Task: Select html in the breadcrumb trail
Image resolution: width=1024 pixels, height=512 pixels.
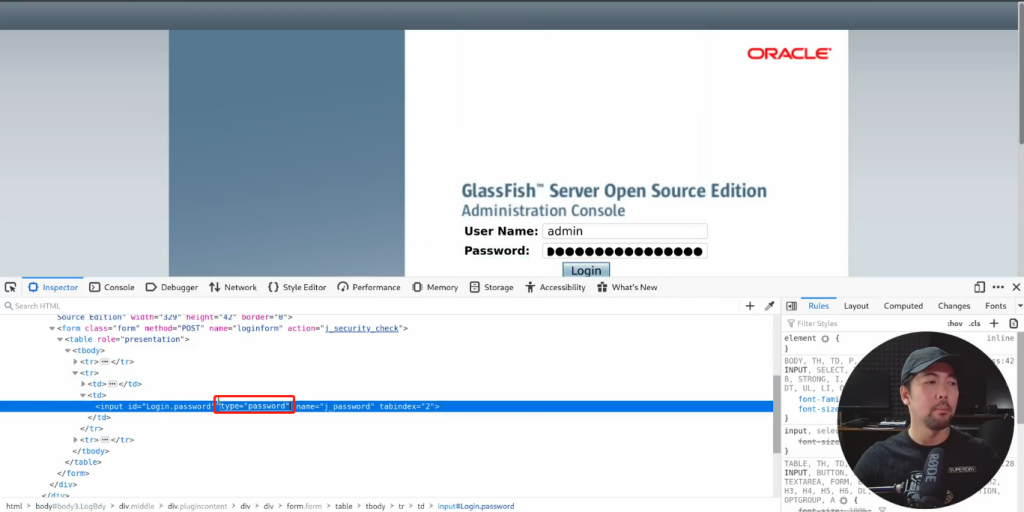Action: coord(14,506)
